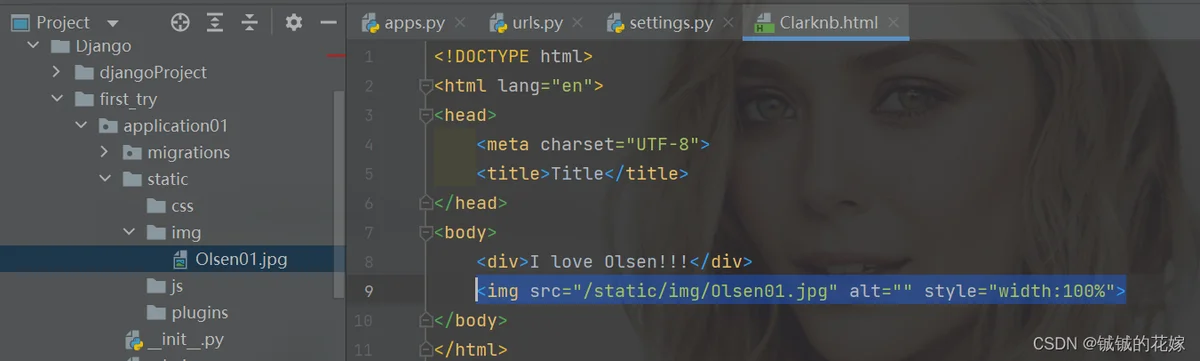The image size is (1200, 361).
Task: Open the Project panel settings gear
Action: [293, 22]
